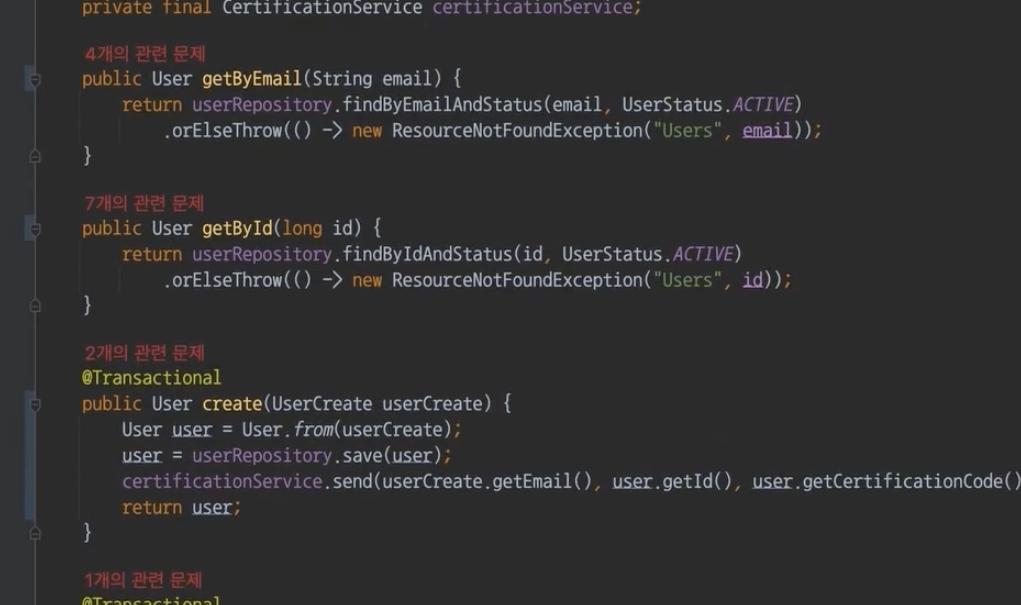Collapse the getById method fold marker
The image size is (1021, 605).
[35, 229]
